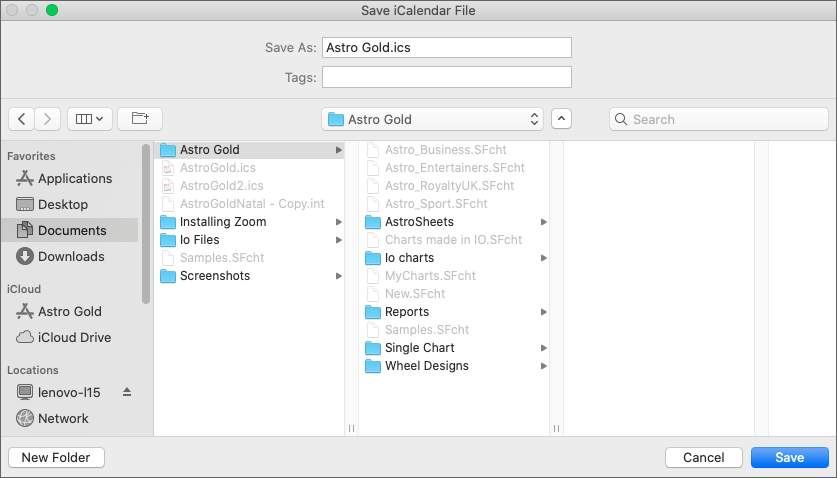The height and width of the screenshot is (478, 837).
Task: Click the AstroGold2.ics file
Action: pos(249,186)
